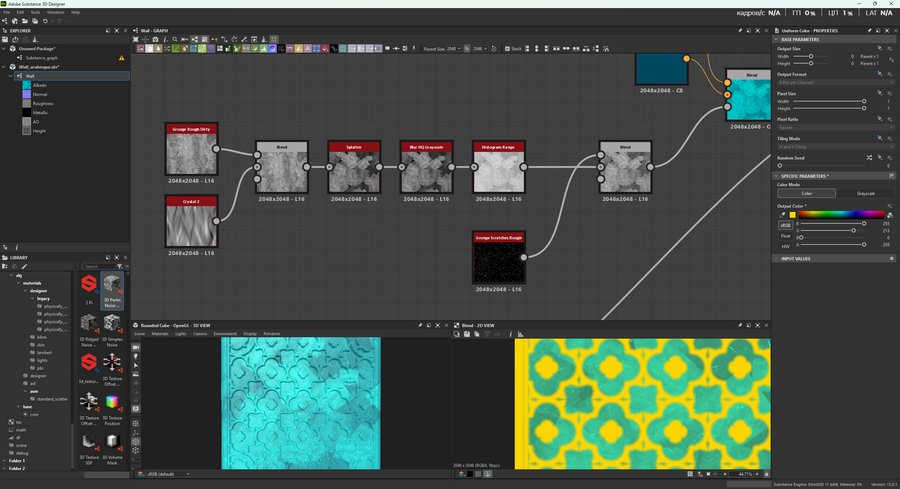
Task: Open the Tools menu
Action: point(34,12)
